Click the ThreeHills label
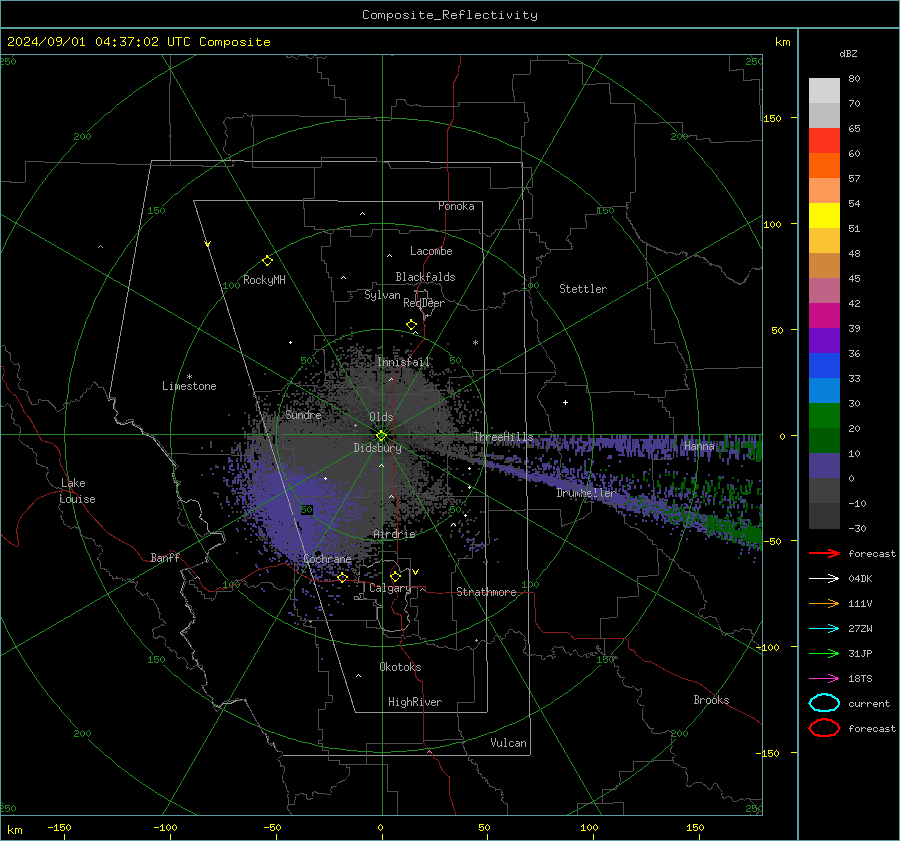 [503, 437]
